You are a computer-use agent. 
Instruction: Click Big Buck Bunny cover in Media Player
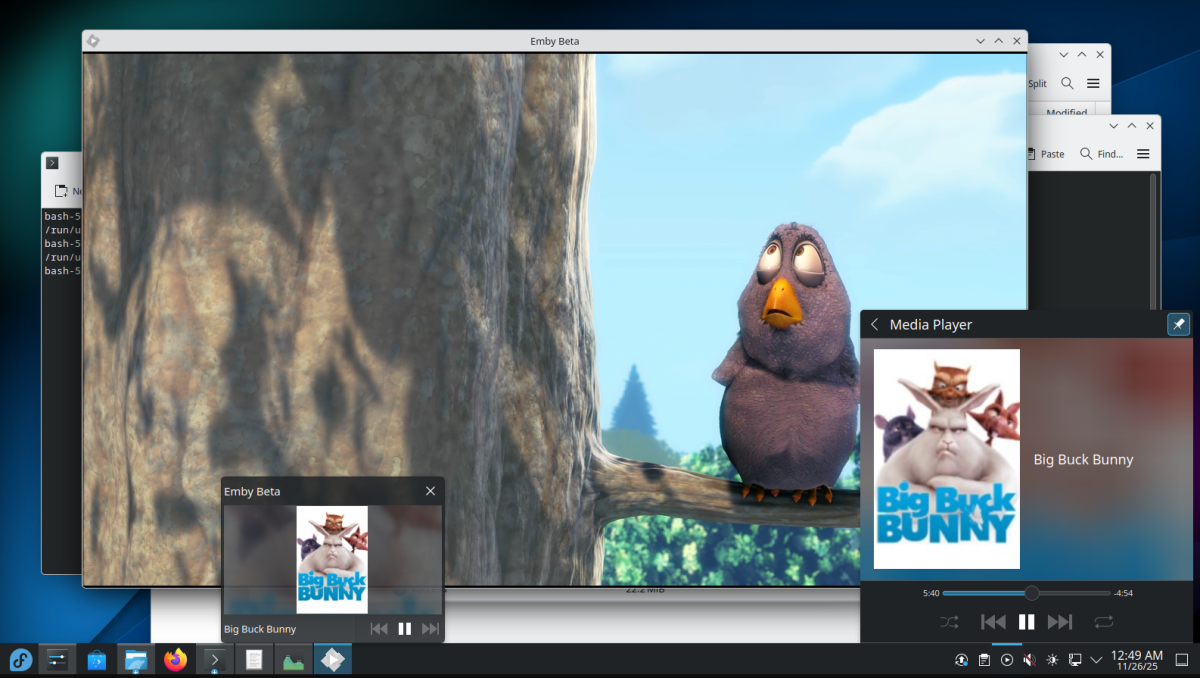click(x=947, y=459)
